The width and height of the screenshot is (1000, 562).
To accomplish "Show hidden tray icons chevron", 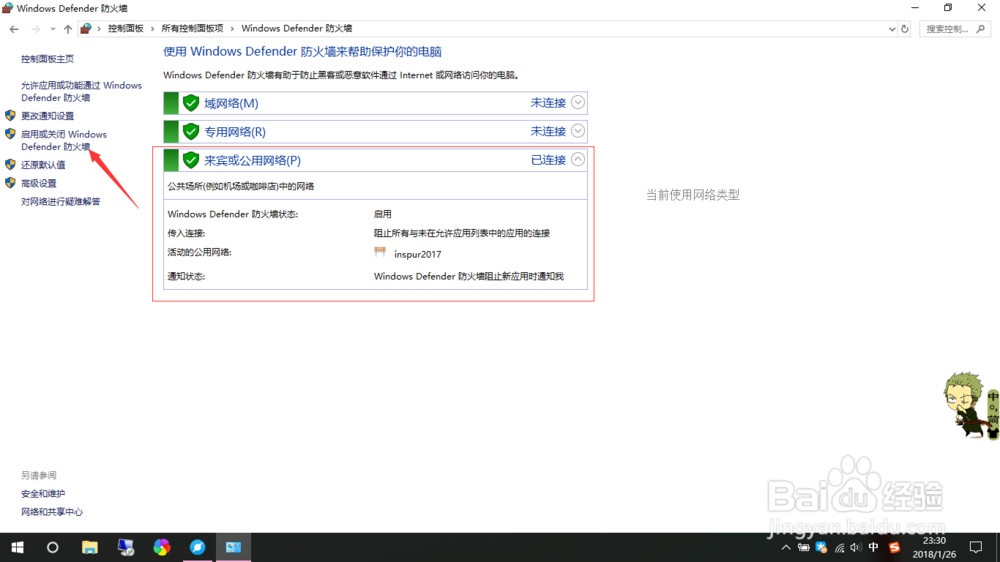I will click(x=786, y=547).
